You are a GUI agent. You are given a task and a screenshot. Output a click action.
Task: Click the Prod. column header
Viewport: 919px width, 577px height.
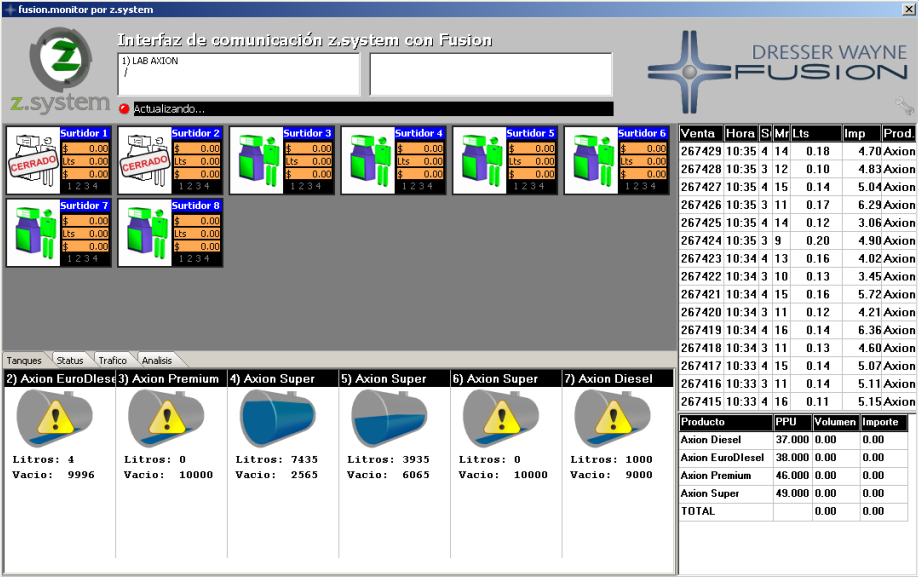(x=899, y=133)
